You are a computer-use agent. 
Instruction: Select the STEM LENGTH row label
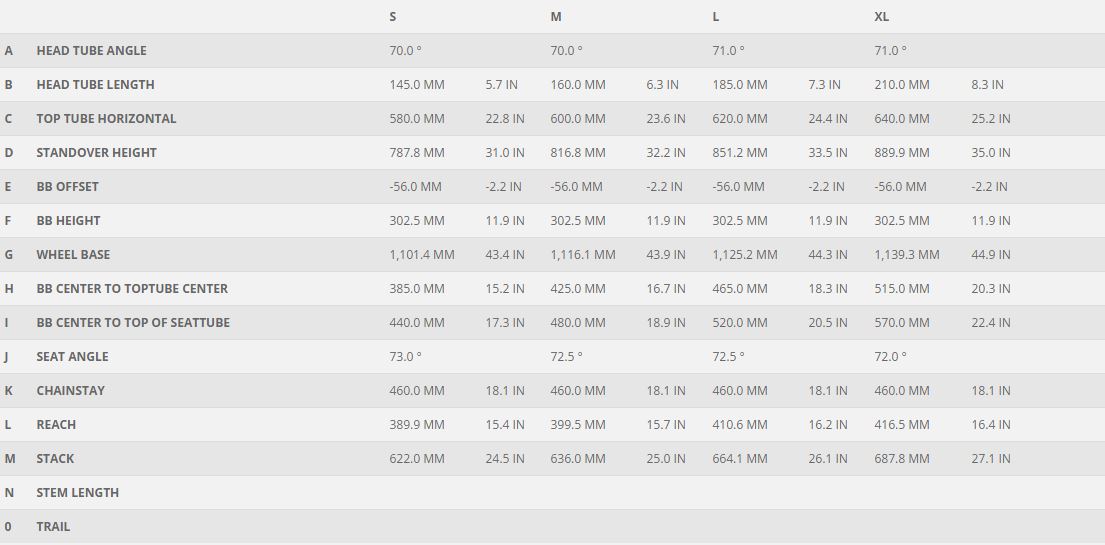(78, 492)
